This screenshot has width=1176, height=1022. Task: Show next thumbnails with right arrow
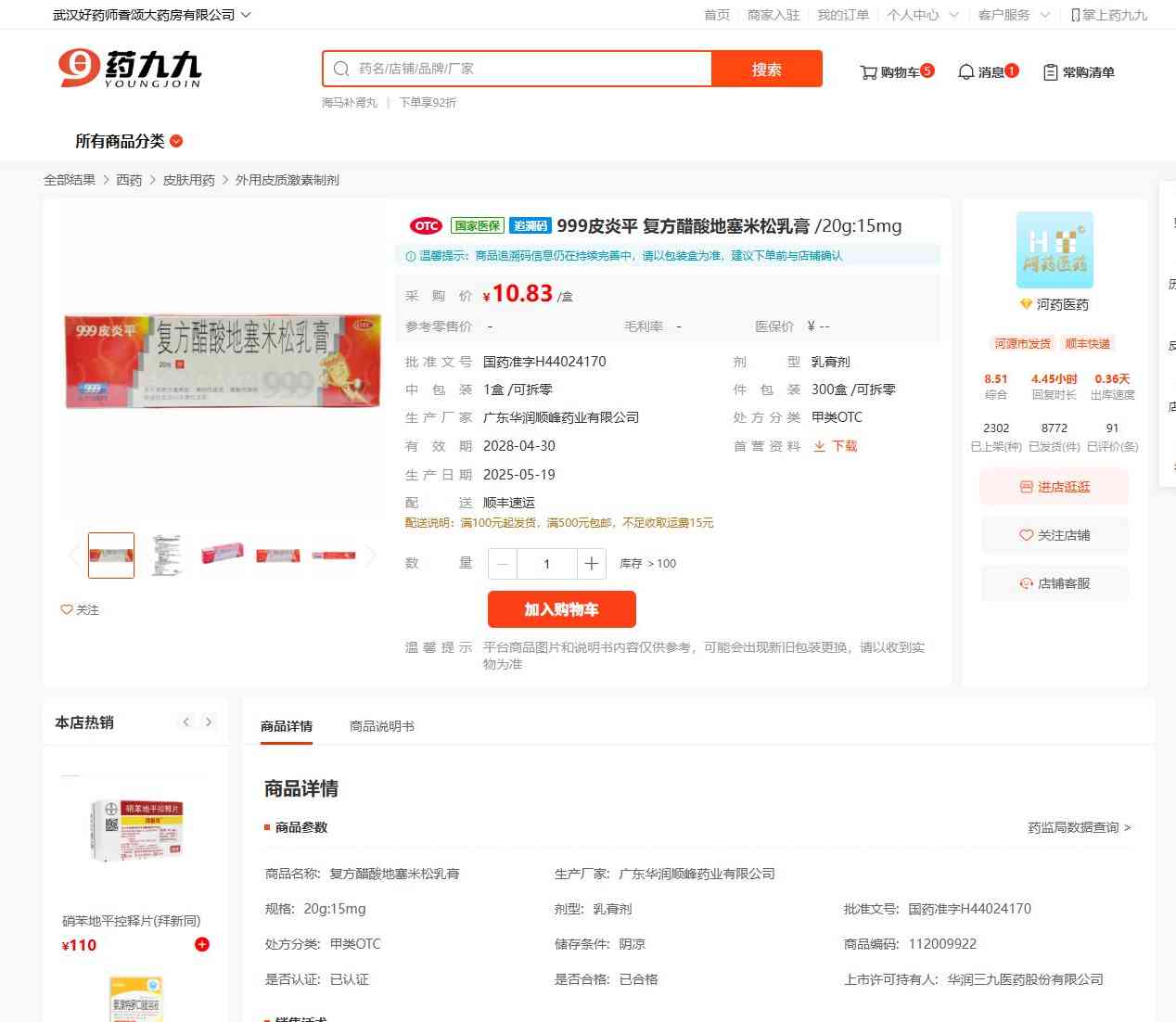[371, 556]
